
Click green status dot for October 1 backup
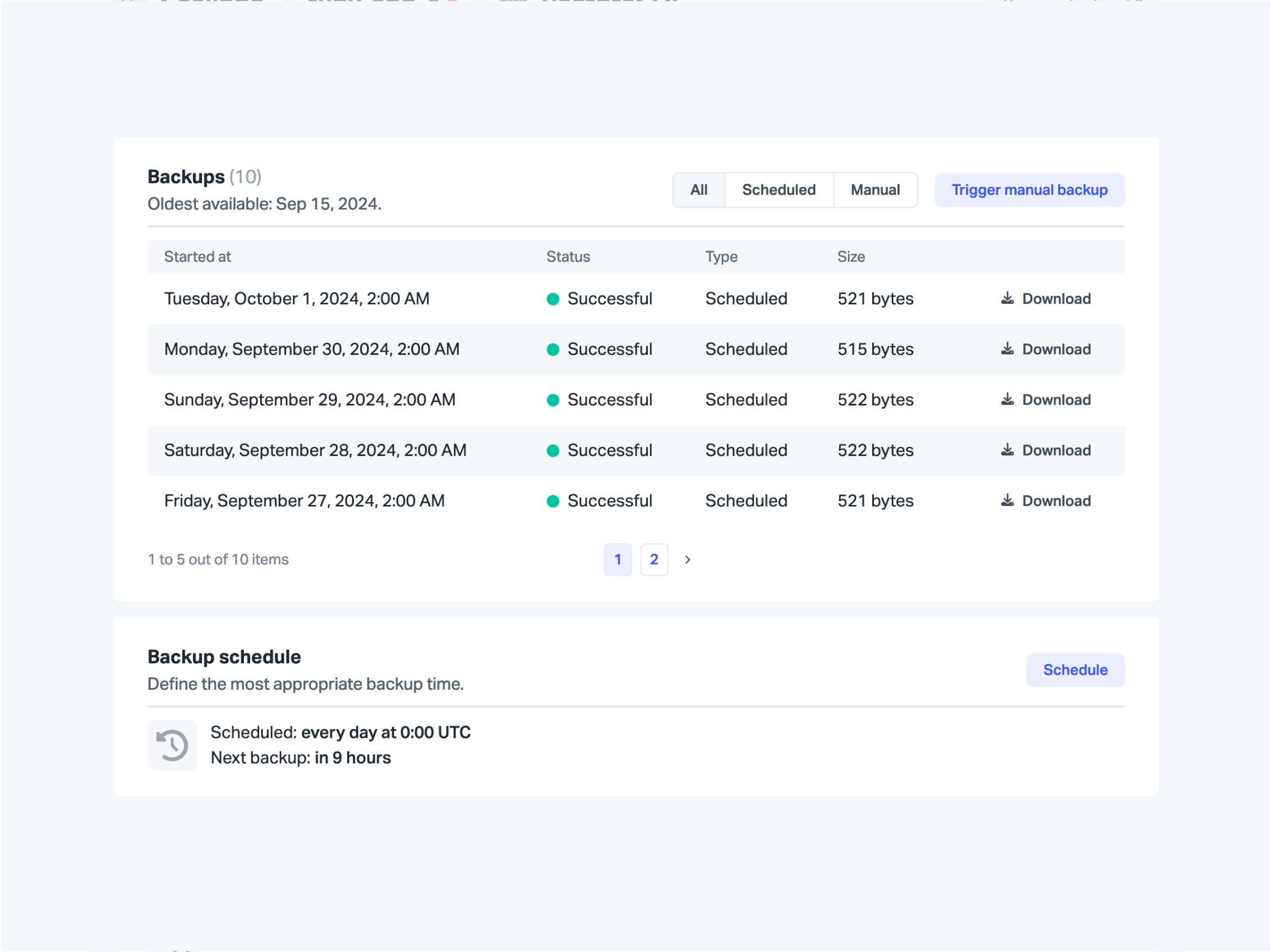[x=553, y=299]
